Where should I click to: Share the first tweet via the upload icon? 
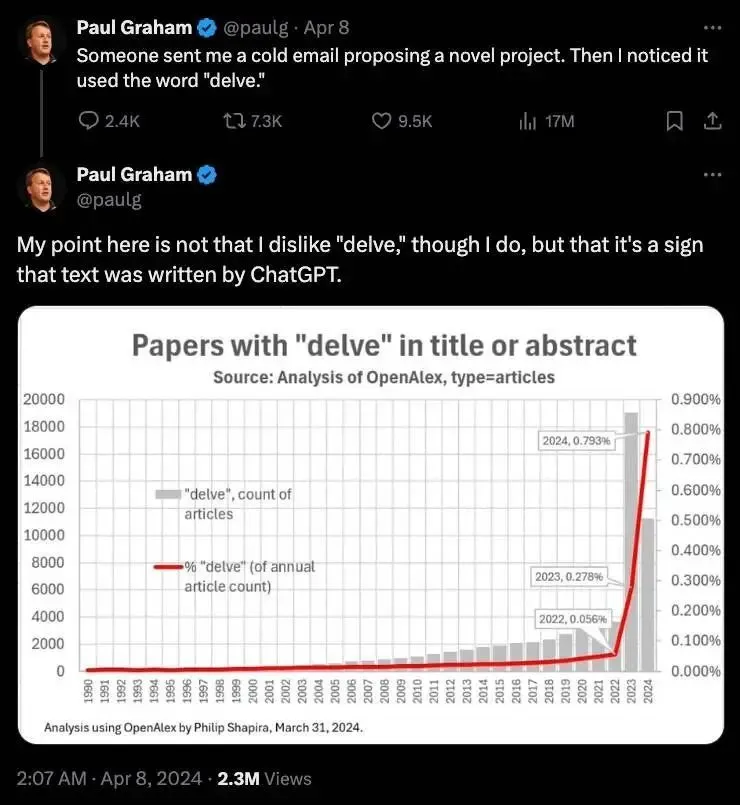tap(713, 121)
